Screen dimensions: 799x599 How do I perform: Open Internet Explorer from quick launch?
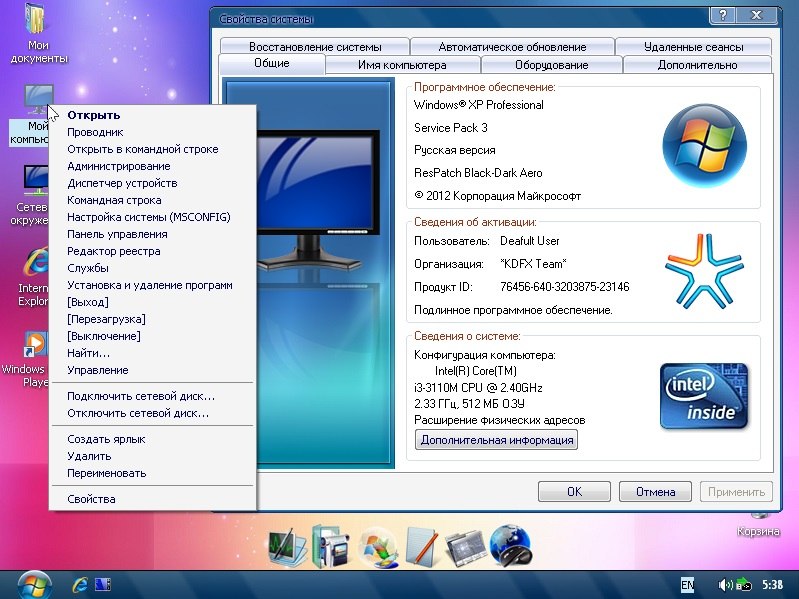tap(79, 583)
